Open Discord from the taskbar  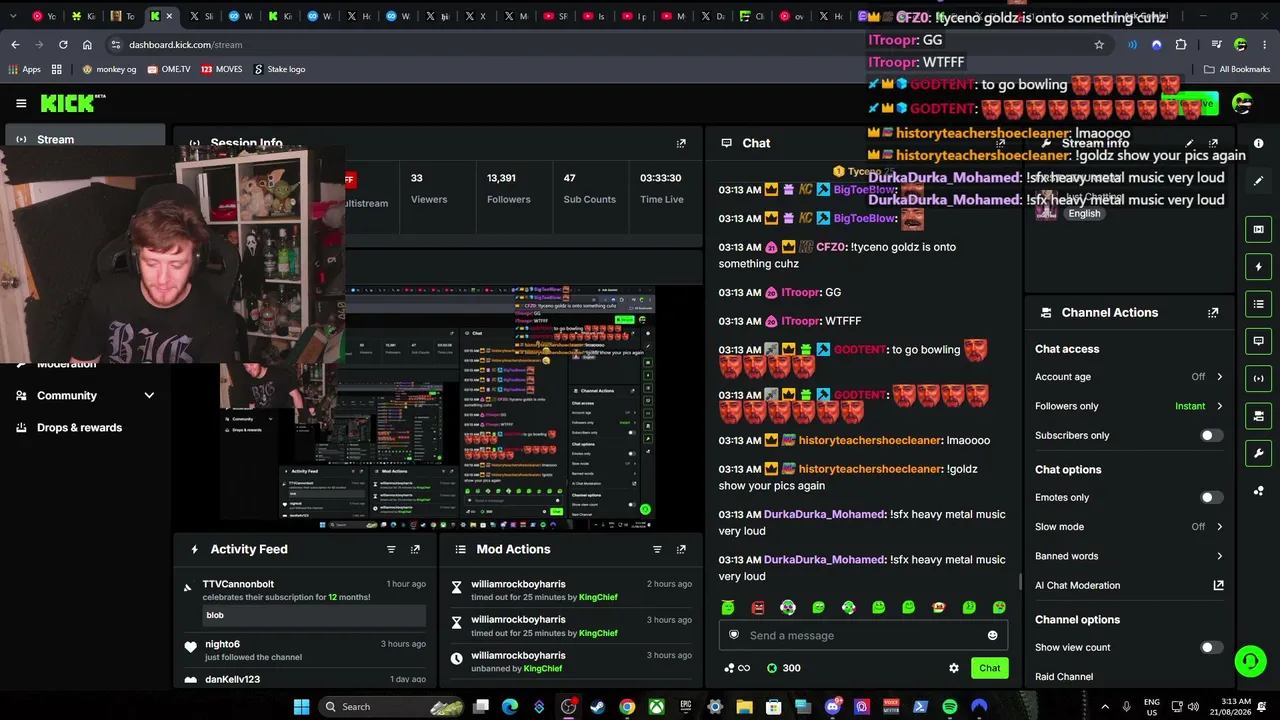tap(833, 707)
